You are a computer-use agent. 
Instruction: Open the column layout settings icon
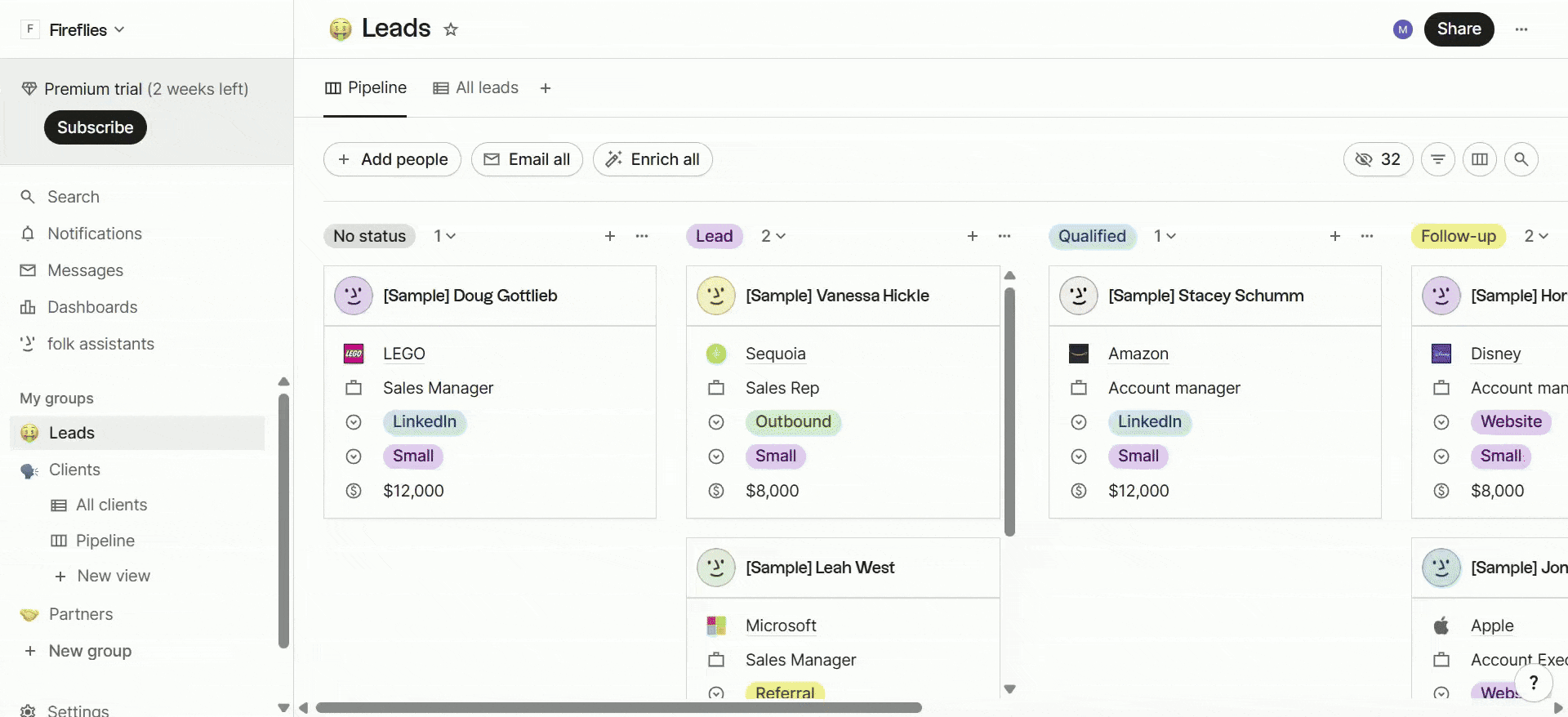tap(1480, 159)
